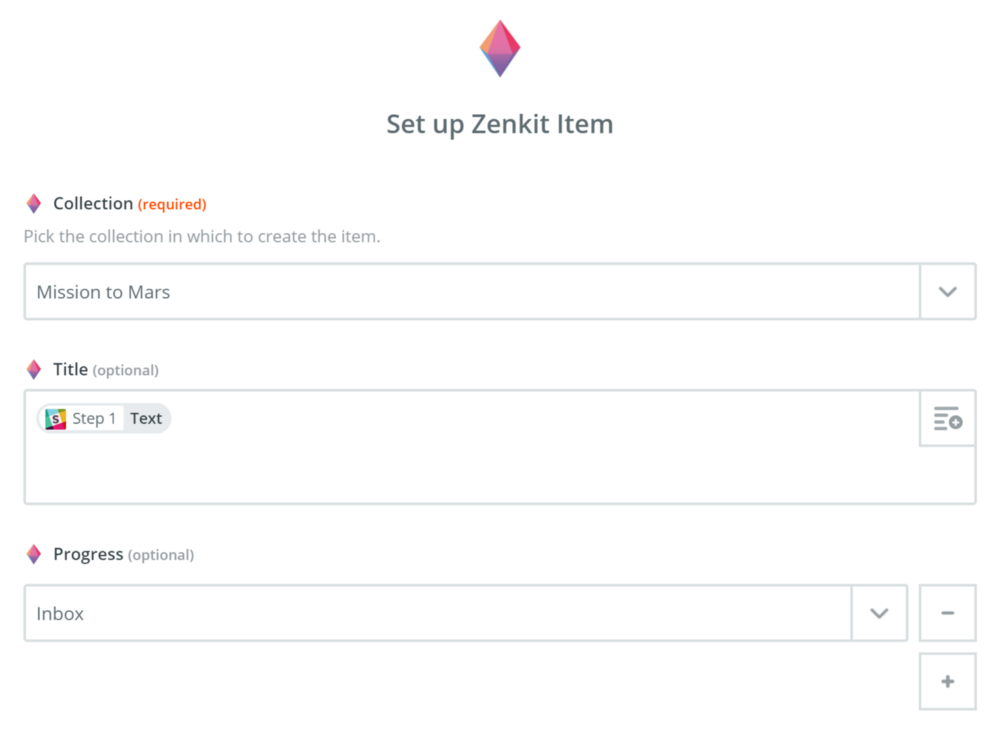This screenshot has width=1000, height=731.
Task: Click the Text label in the token
Action: pos(146,418)
